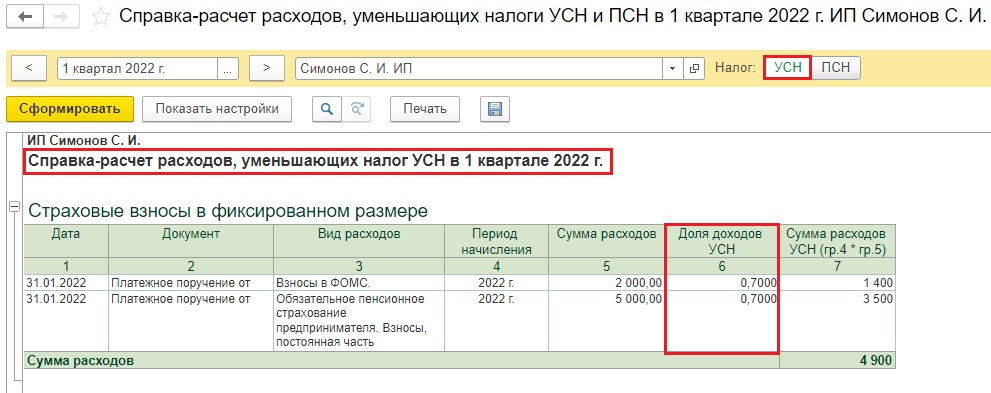Click the 'Период начисления' column header
The image size is (991, 393).
[497, 241]
